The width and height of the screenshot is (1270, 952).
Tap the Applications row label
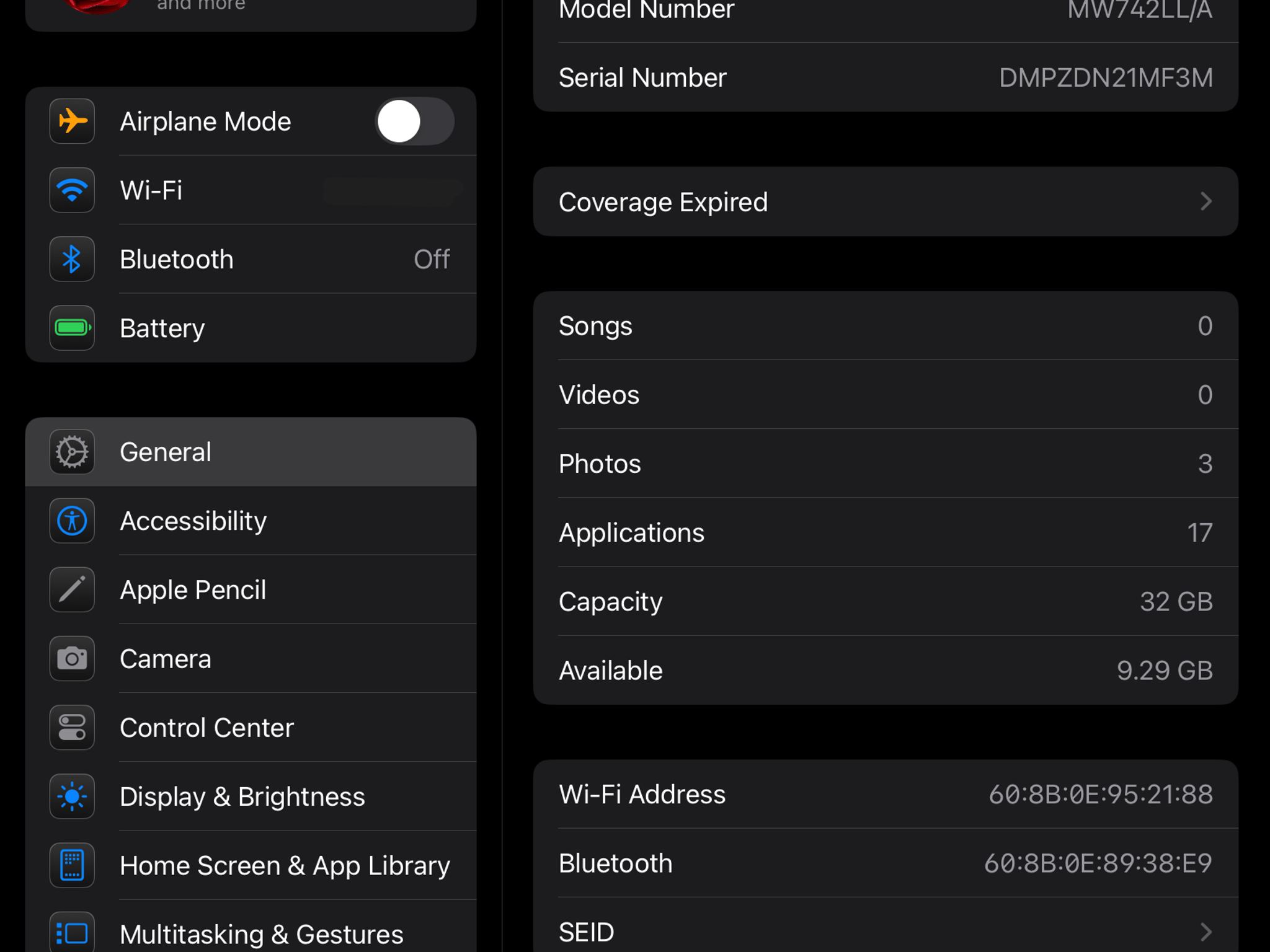tap(631, 533)
